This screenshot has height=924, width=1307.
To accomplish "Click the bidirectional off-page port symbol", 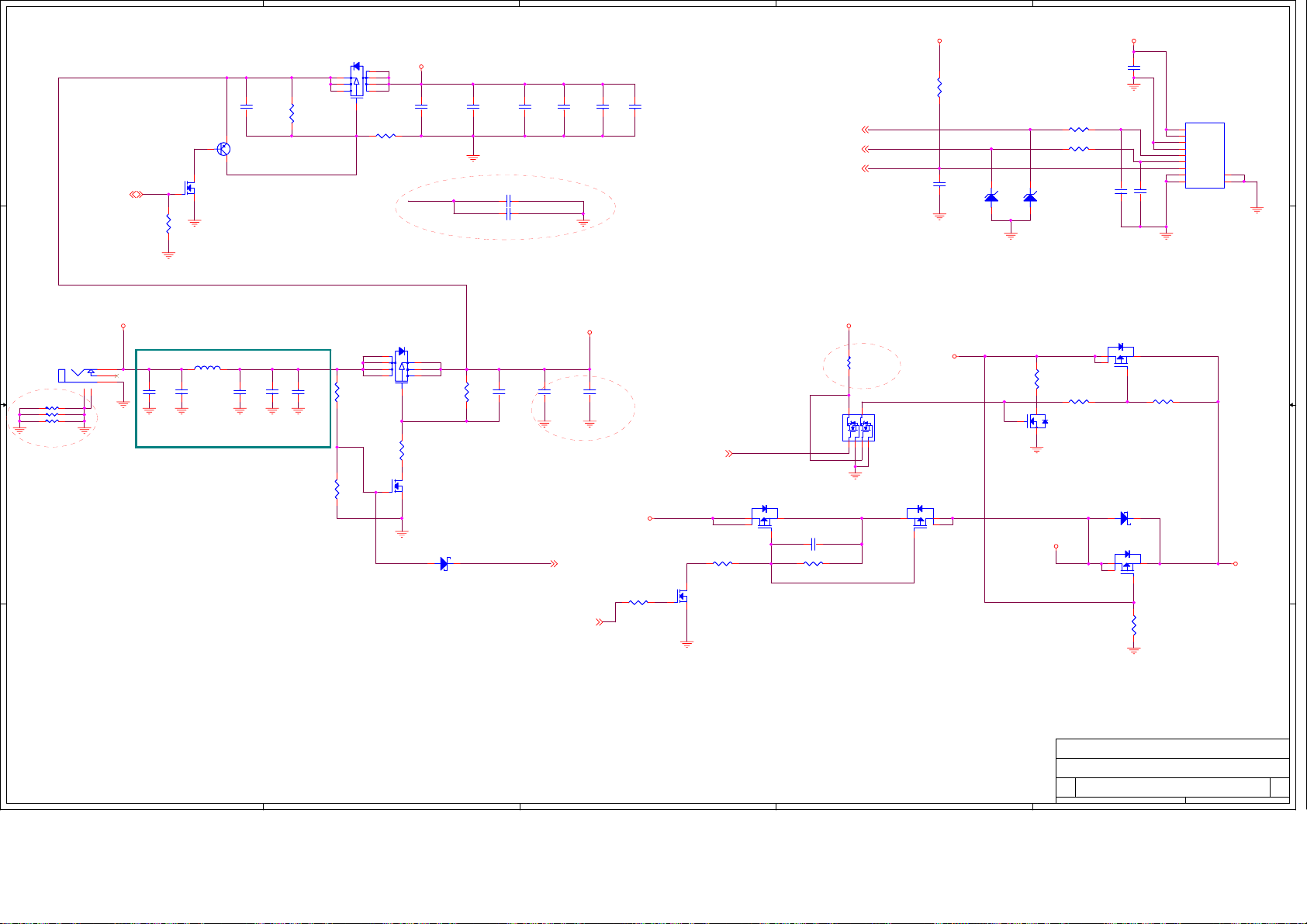I will pyautogui.click(x=136, y=194).
